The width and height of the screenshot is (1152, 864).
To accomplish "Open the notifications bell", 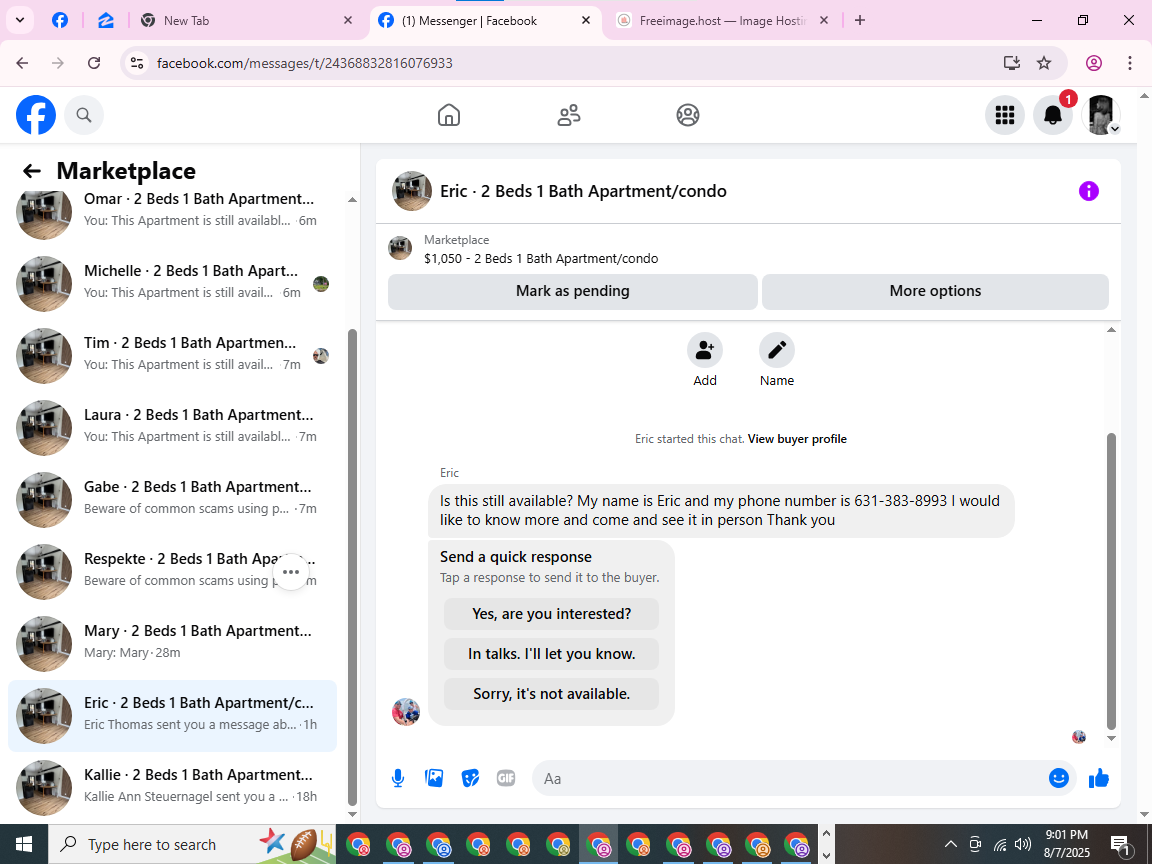I will [x=1053, y=115].
